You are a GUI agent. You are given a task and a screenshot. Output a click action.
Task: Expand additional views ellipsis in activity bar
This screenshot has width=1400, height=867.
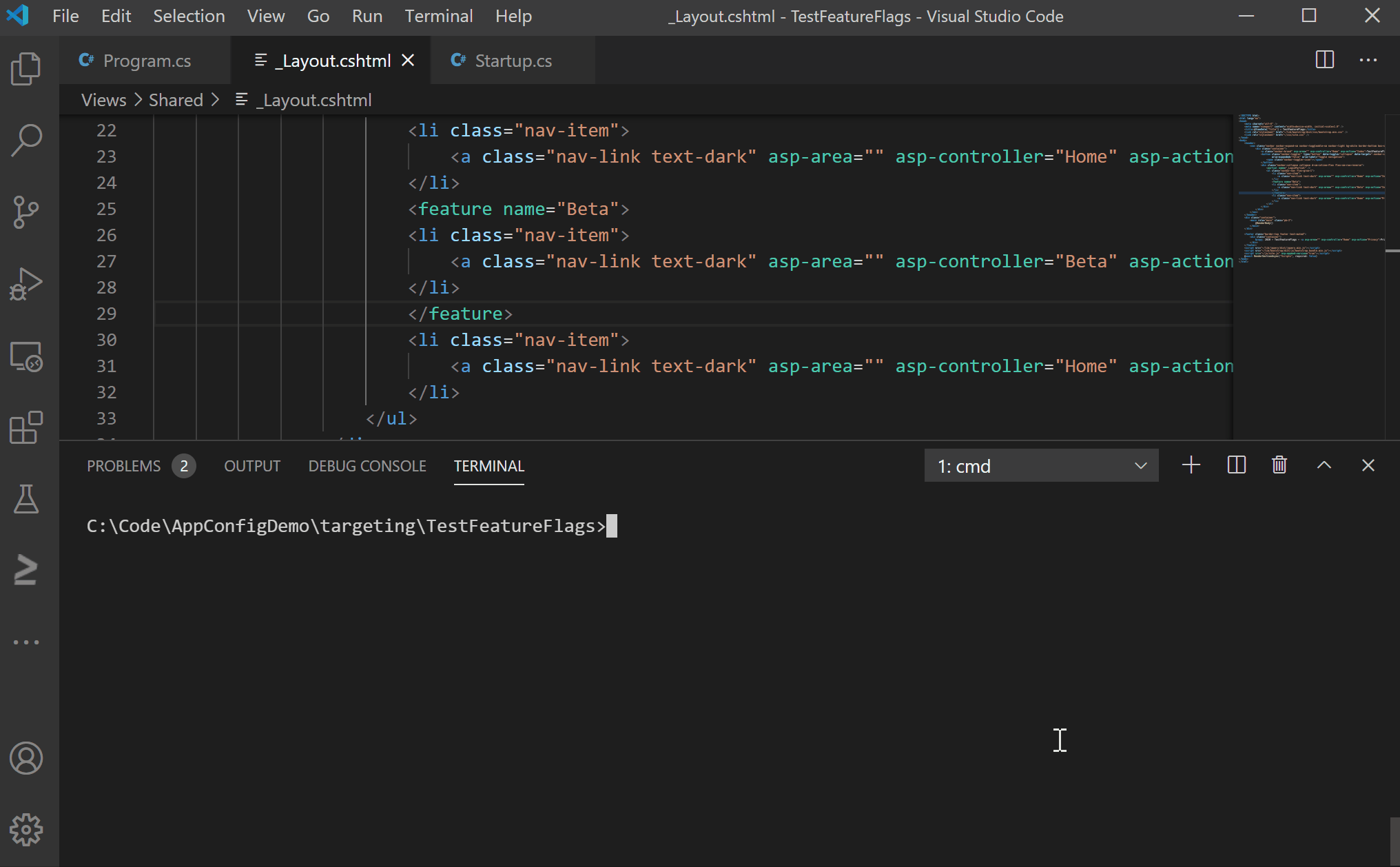tap(26, 642)
